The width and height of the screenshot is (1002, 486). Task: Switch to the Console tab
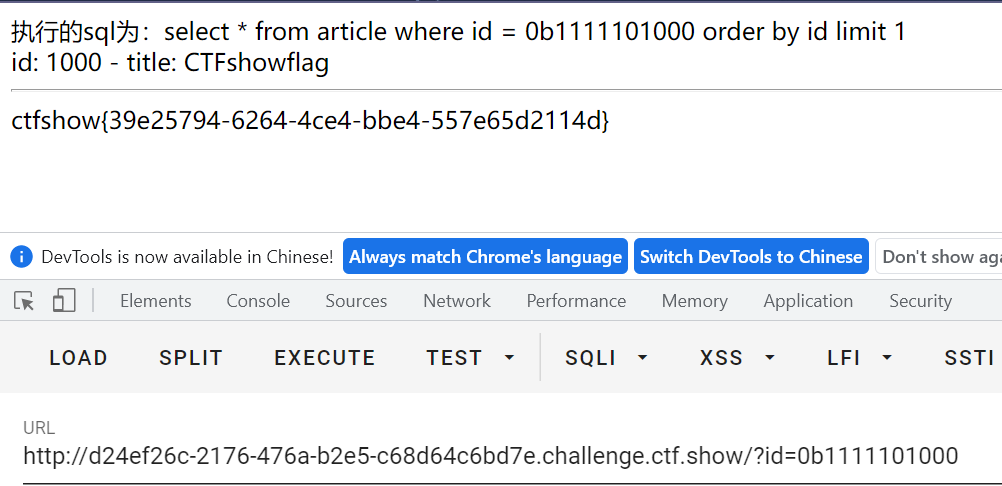(x=258, y=301)
